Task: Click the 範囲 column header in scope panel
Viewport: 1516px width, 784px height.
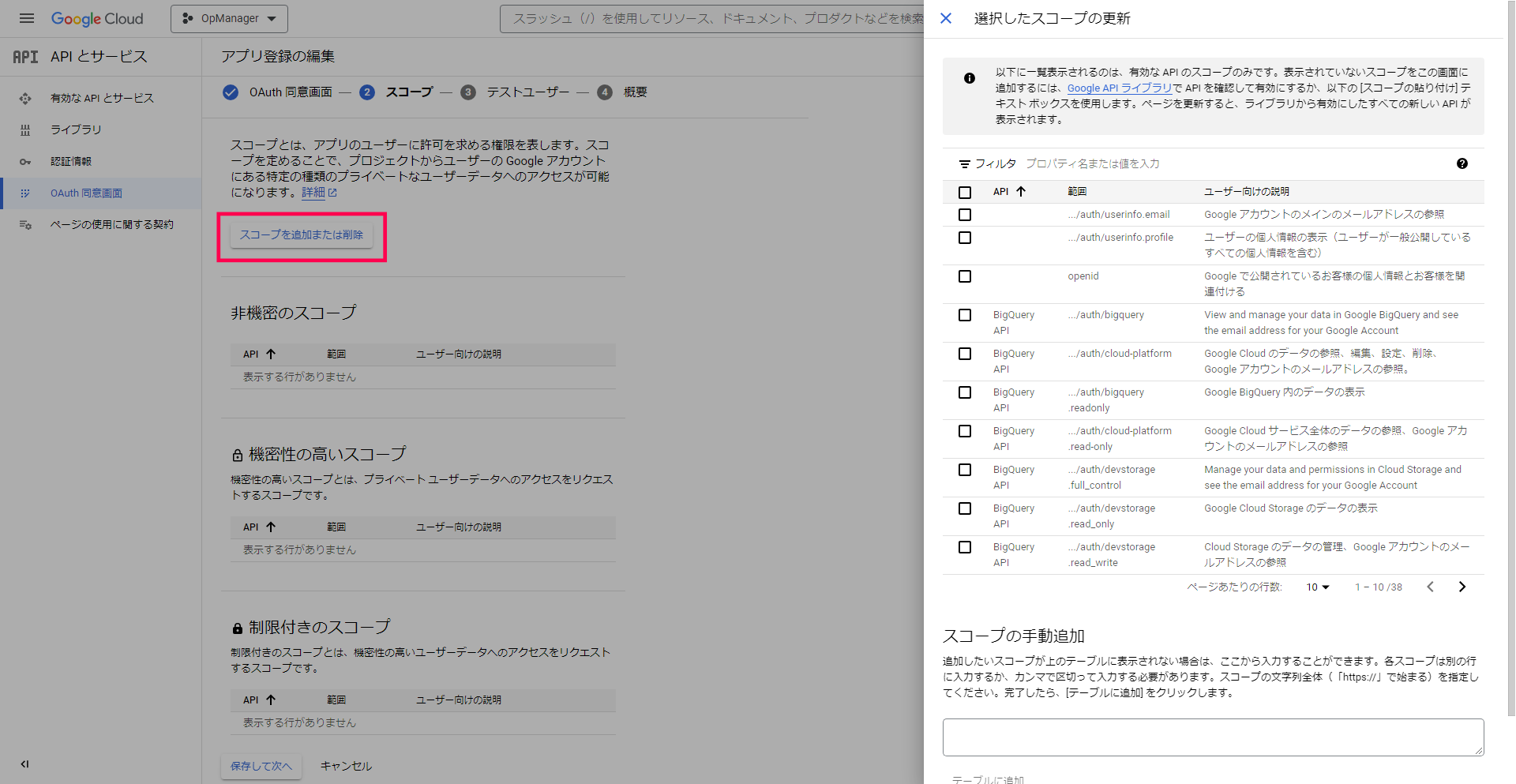Action: click(1077, 192)
